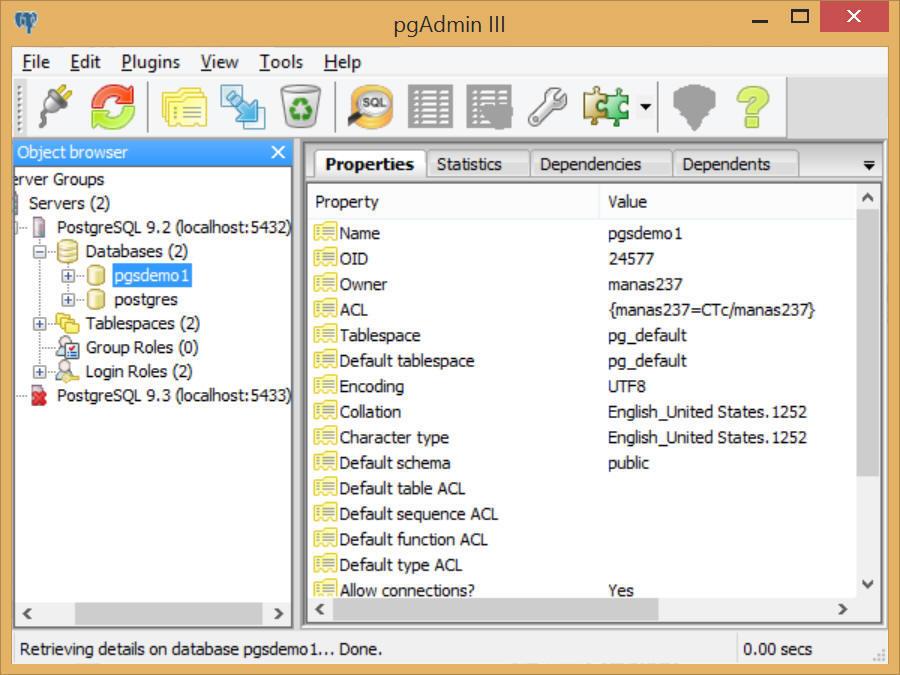This screenshot has height=675, width=900.
Task: Click the value 24577
Action: (631, 259)
